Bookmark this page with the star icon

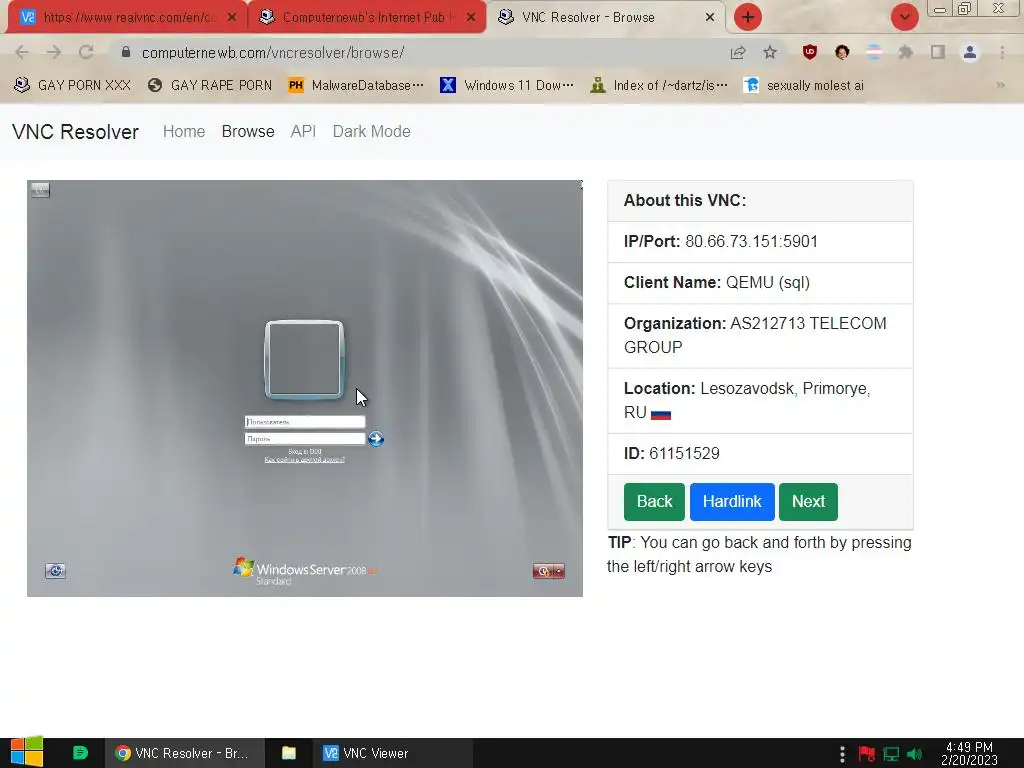coord(770,52)
